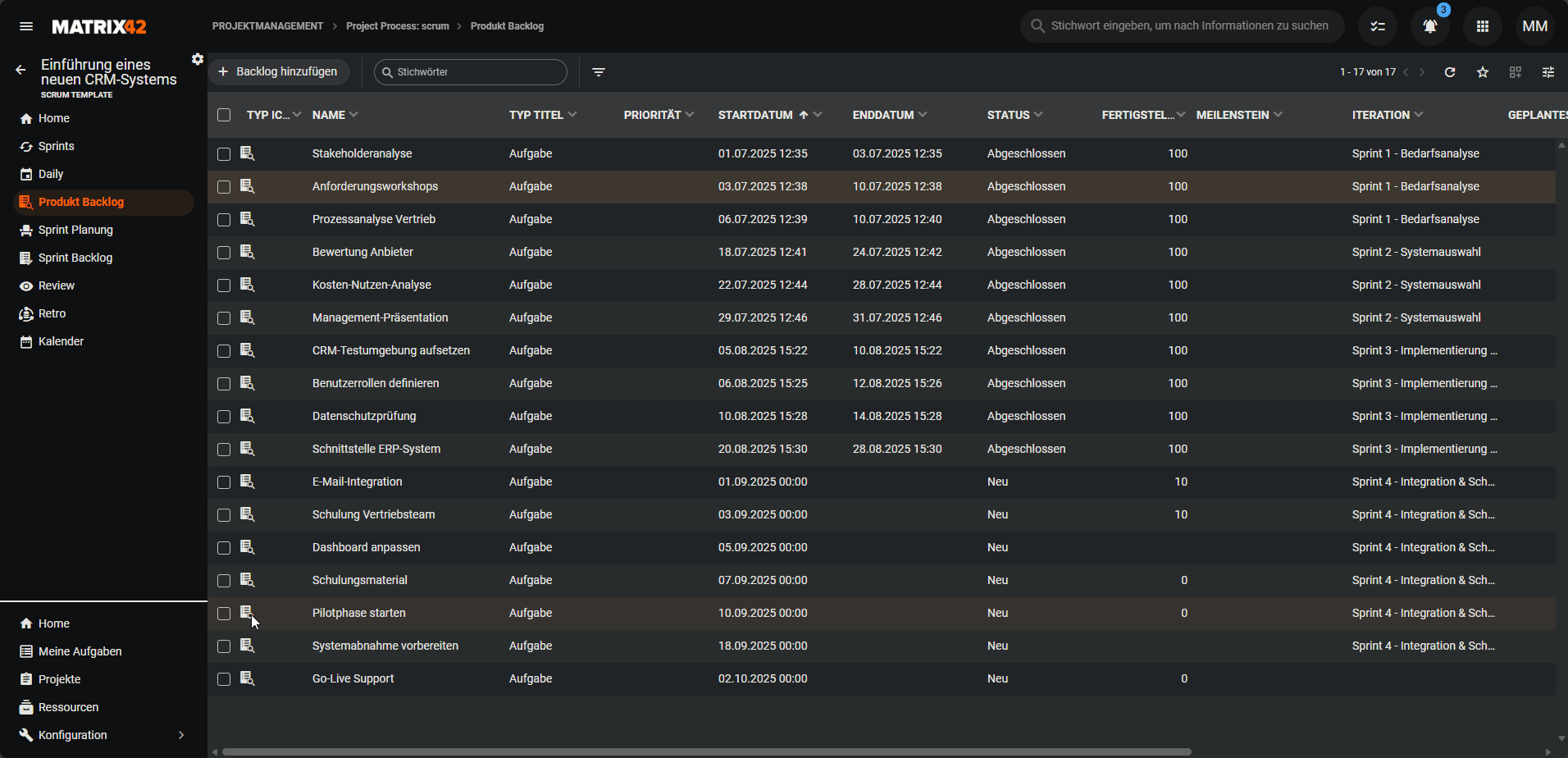
Task: Expand the STATUS column dropdown
Action: pos(1039,115)
